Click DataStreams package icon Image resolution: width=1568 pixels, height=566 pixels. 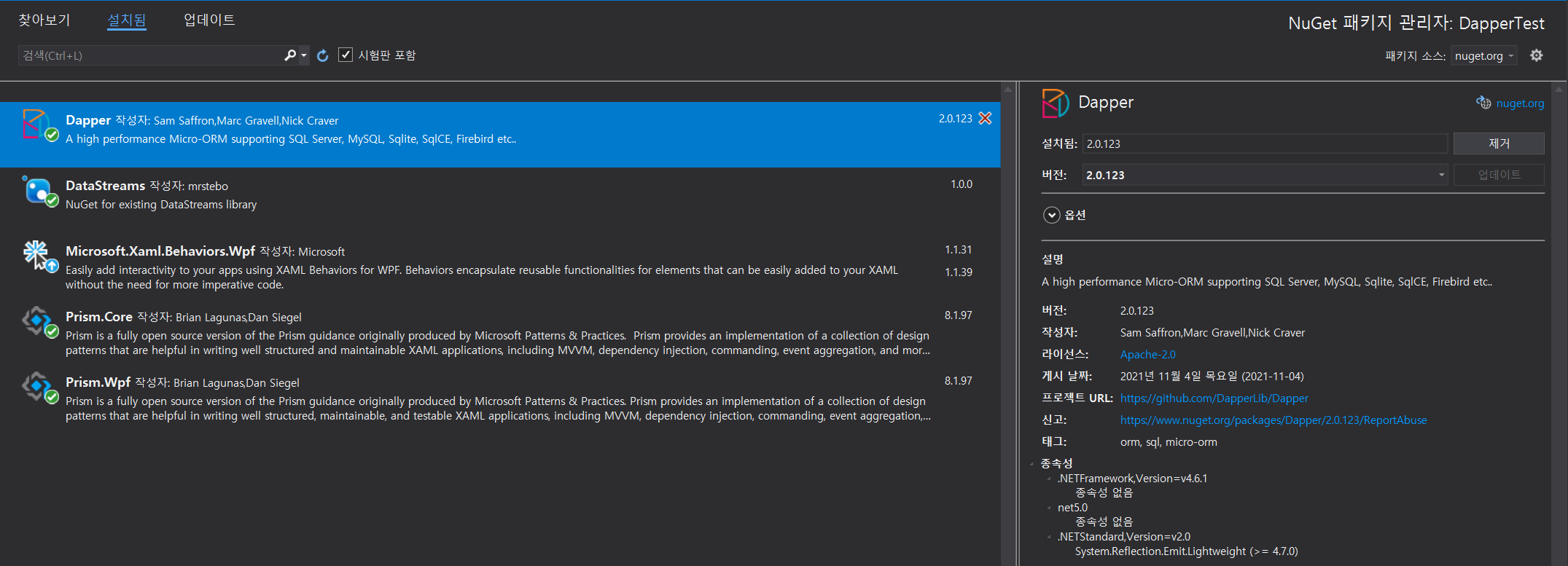(x=39, y=191)
